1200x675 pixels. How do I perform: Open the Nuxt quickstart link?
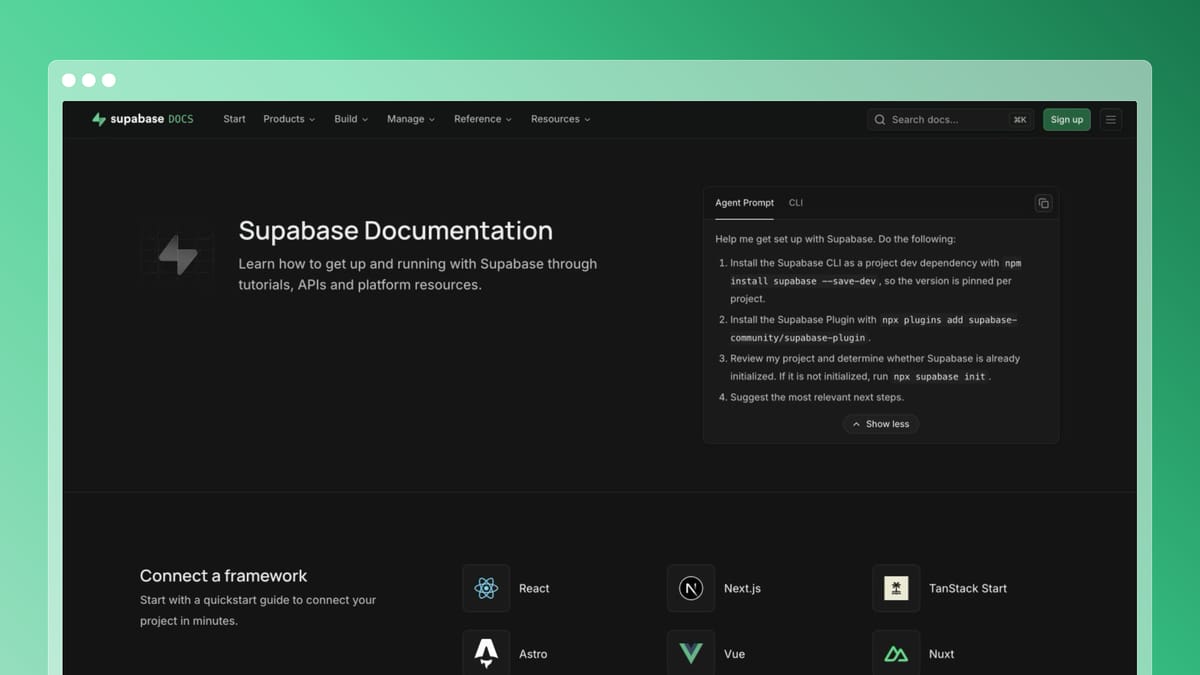pos(941,654)
